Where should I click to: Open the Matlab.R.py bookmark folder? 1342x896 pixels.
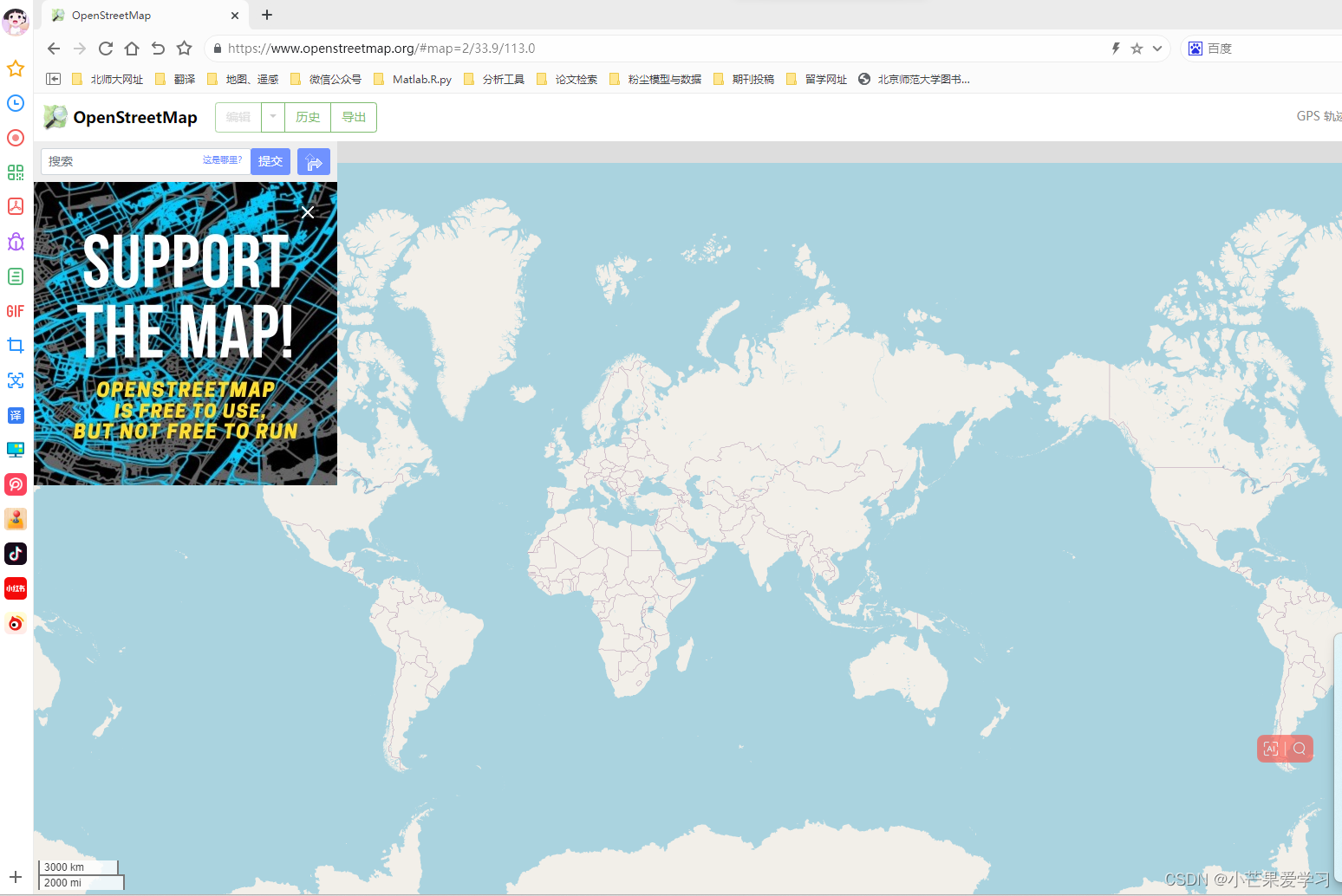413,79
